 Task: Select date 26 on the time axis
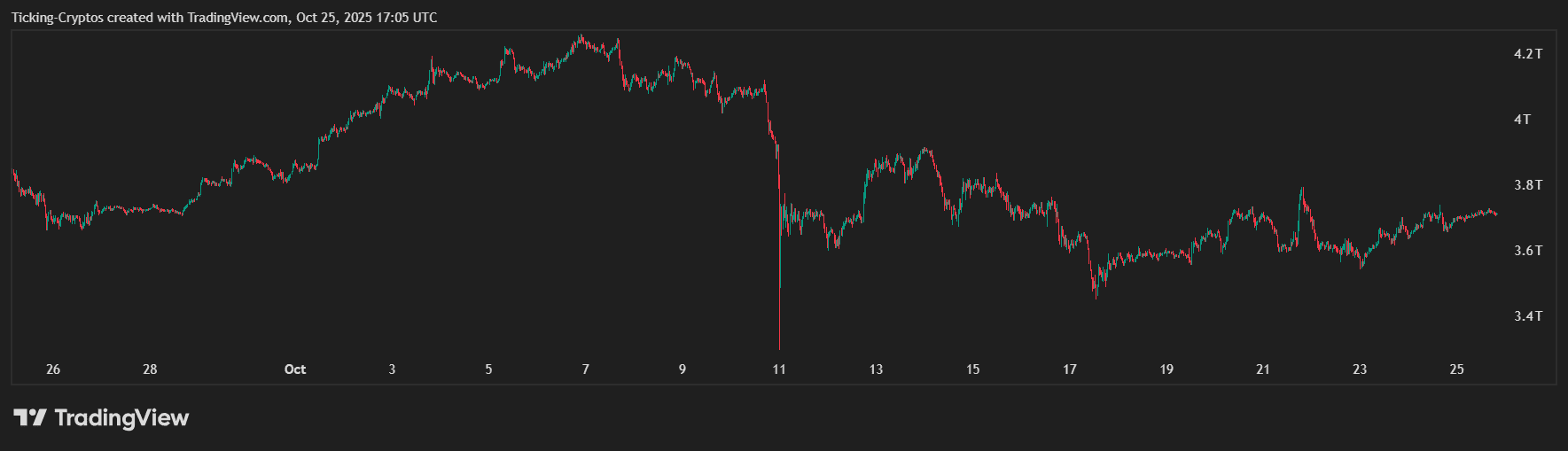[x=53, y=369]
